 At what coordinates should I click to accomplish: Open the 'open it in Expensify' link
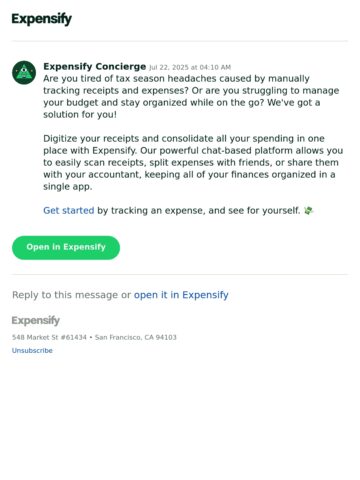(181, 295)
